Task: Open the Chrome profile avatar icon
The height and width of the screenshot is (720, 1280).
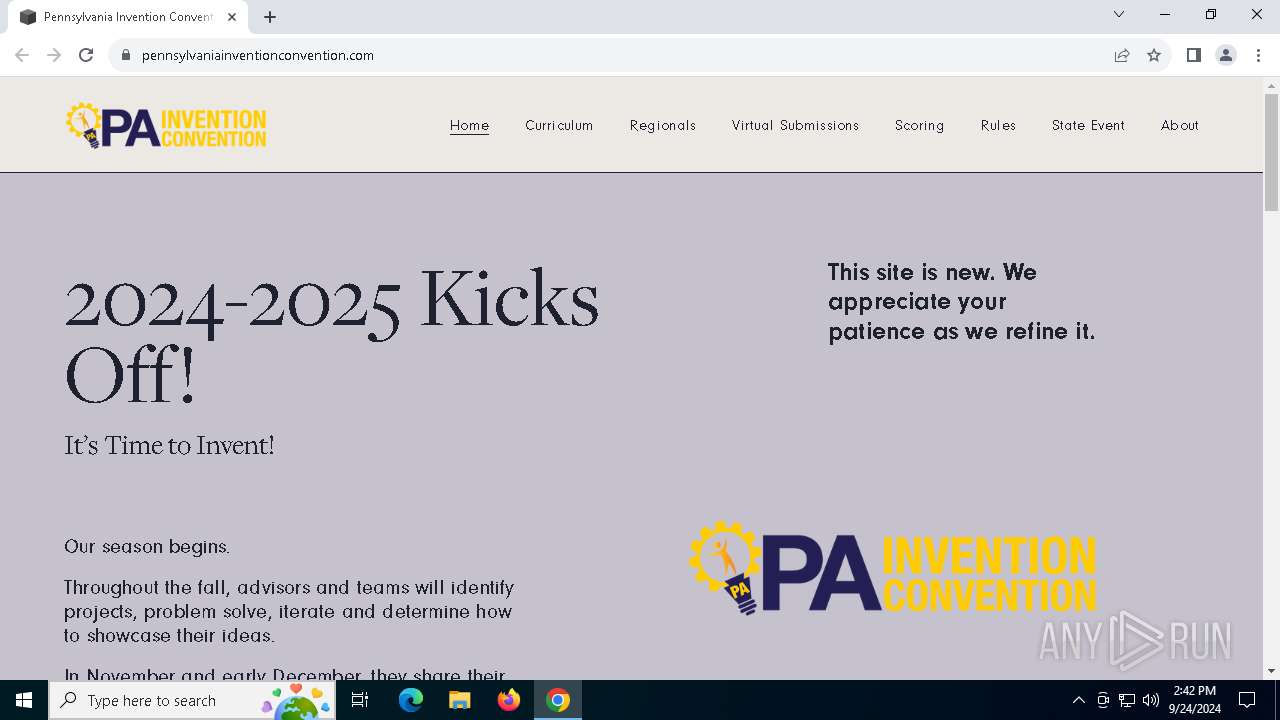Action: pyautogui.click(x=1226, y=55)
